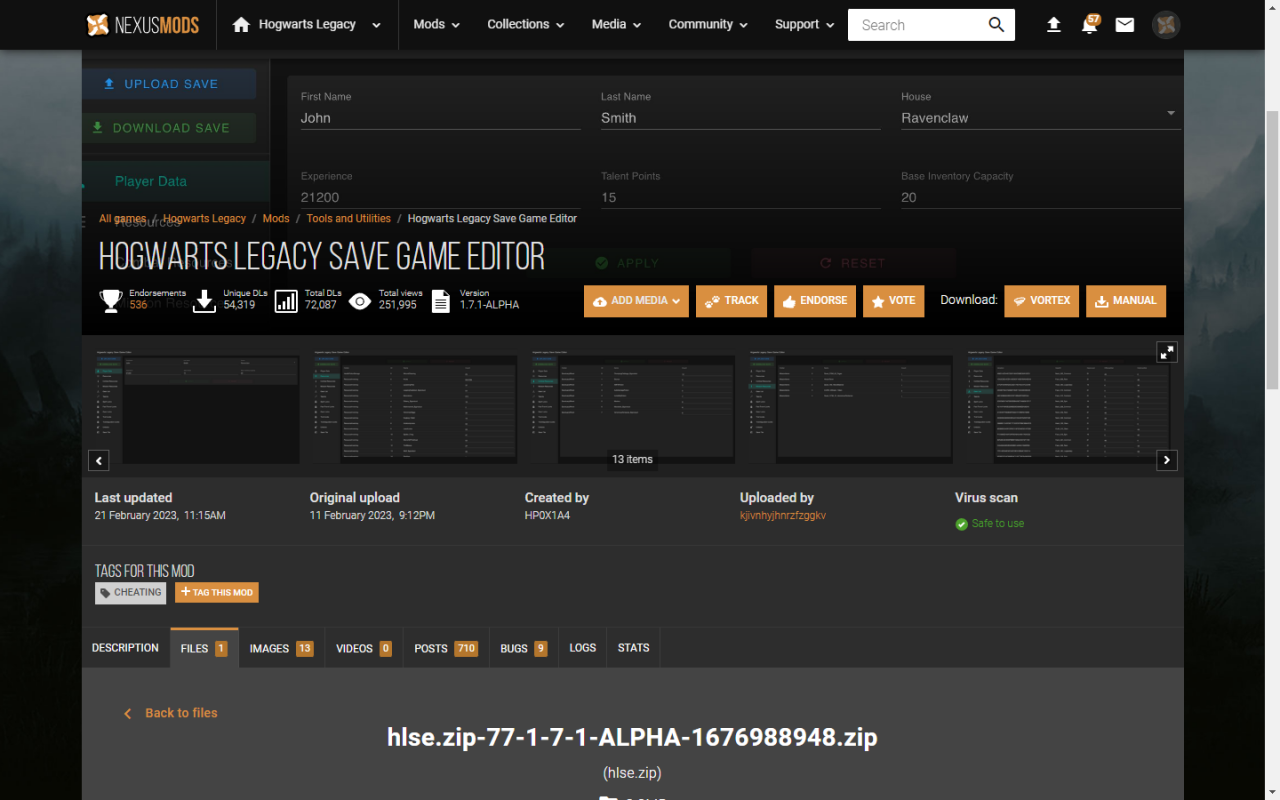Screen dimensions: 1280x800
Task: Download with the Vortex button
Action: click(1041, 301)
